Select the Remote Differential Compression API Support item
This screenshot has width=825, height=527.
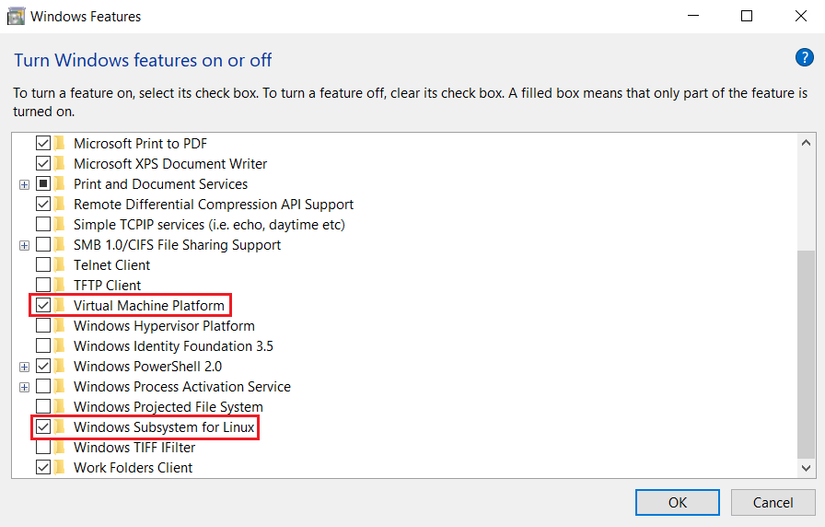click(213, 204)
